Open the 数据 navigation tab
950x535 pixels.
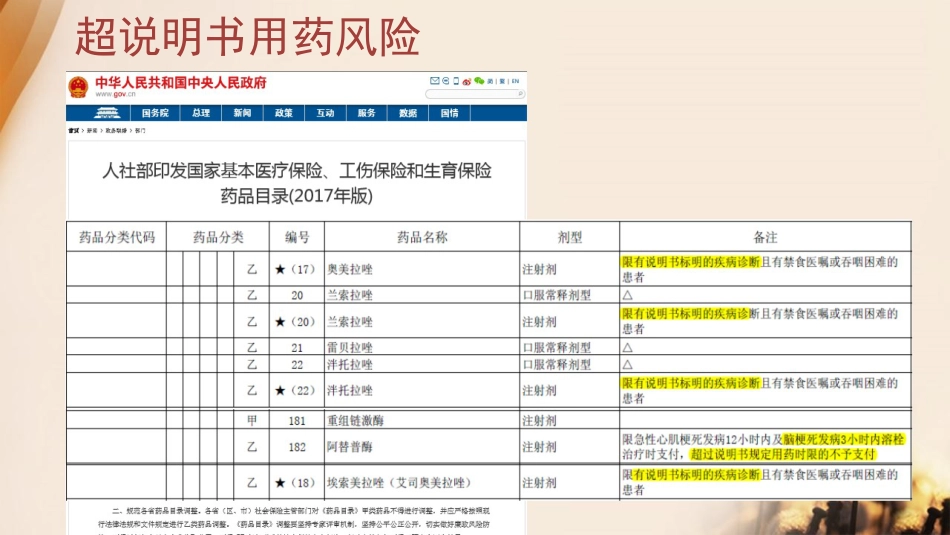tap(408, 113)
